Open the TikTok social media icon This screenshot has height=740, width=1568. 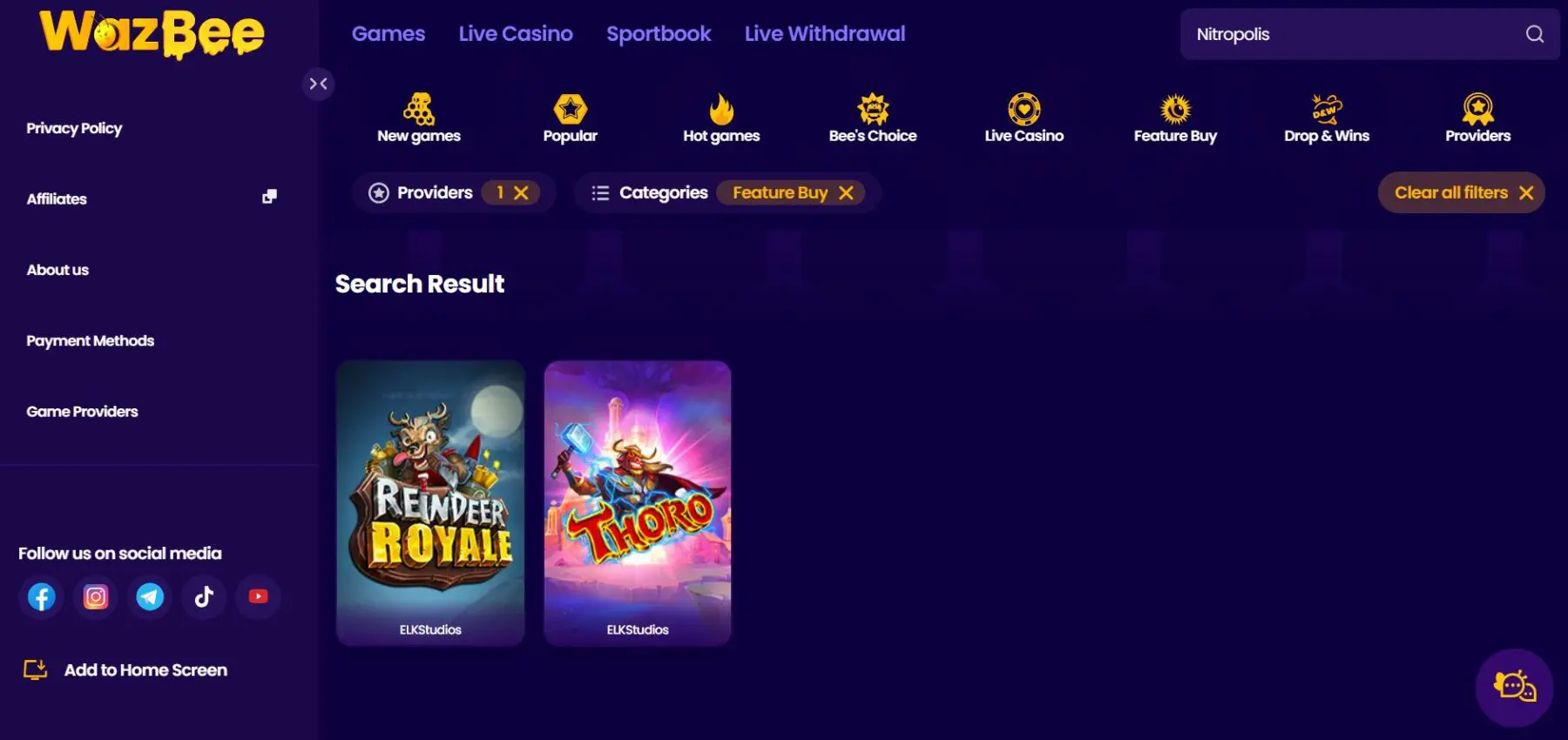[x=204, y=596]
